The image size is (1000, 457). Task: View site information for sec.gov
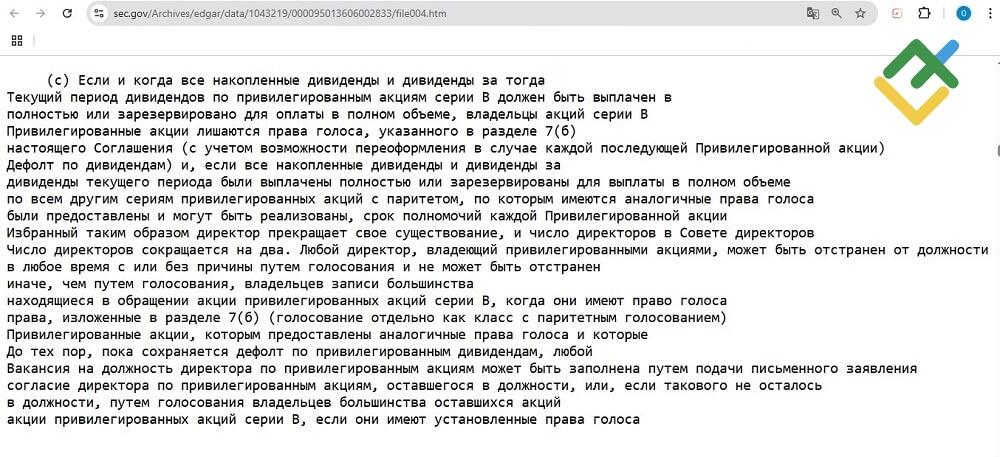[x=98, y=13]
